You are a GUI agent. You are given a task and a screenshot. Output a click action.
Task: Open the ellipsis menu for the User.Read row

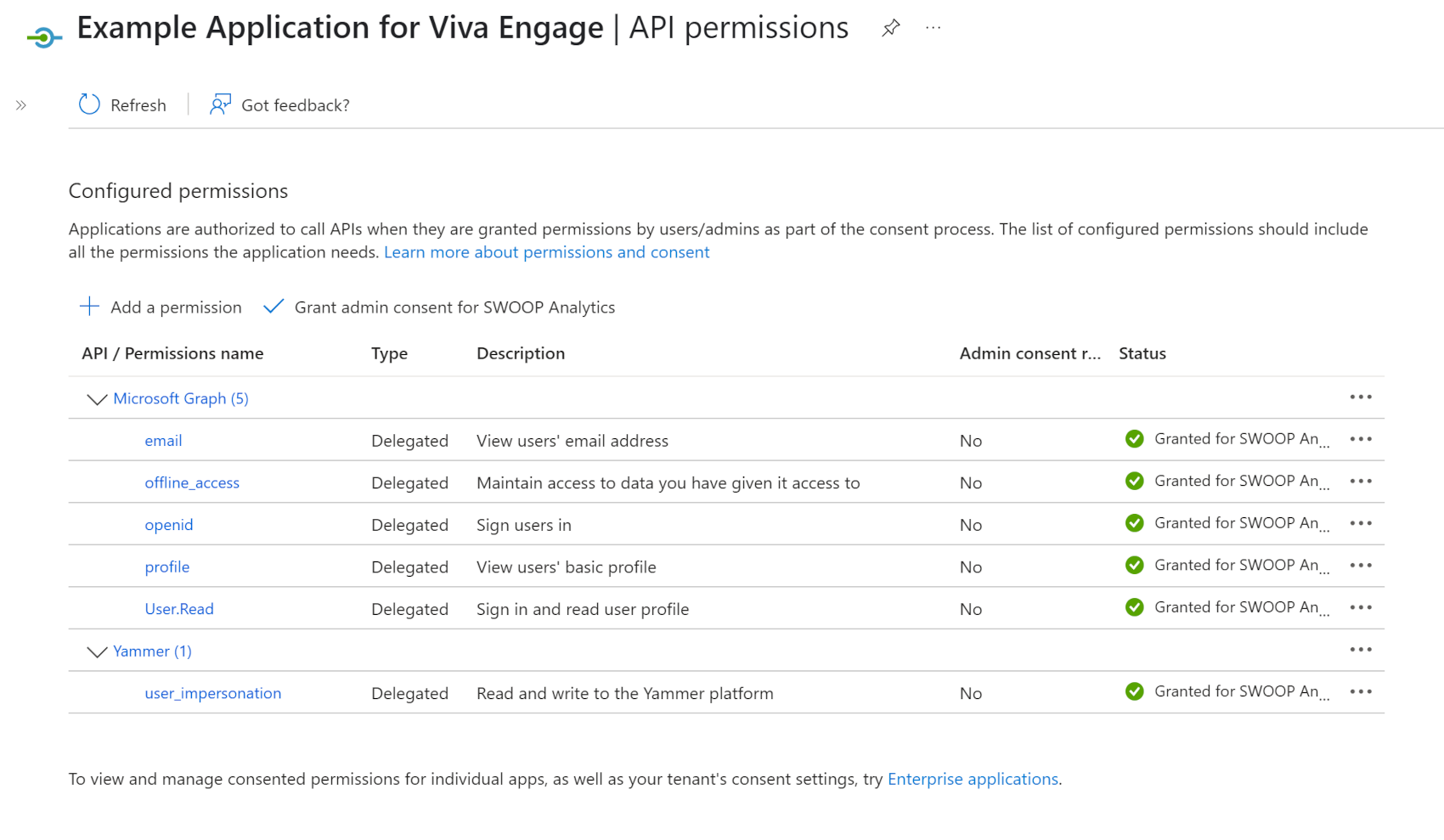click(x=1361, y=607)
